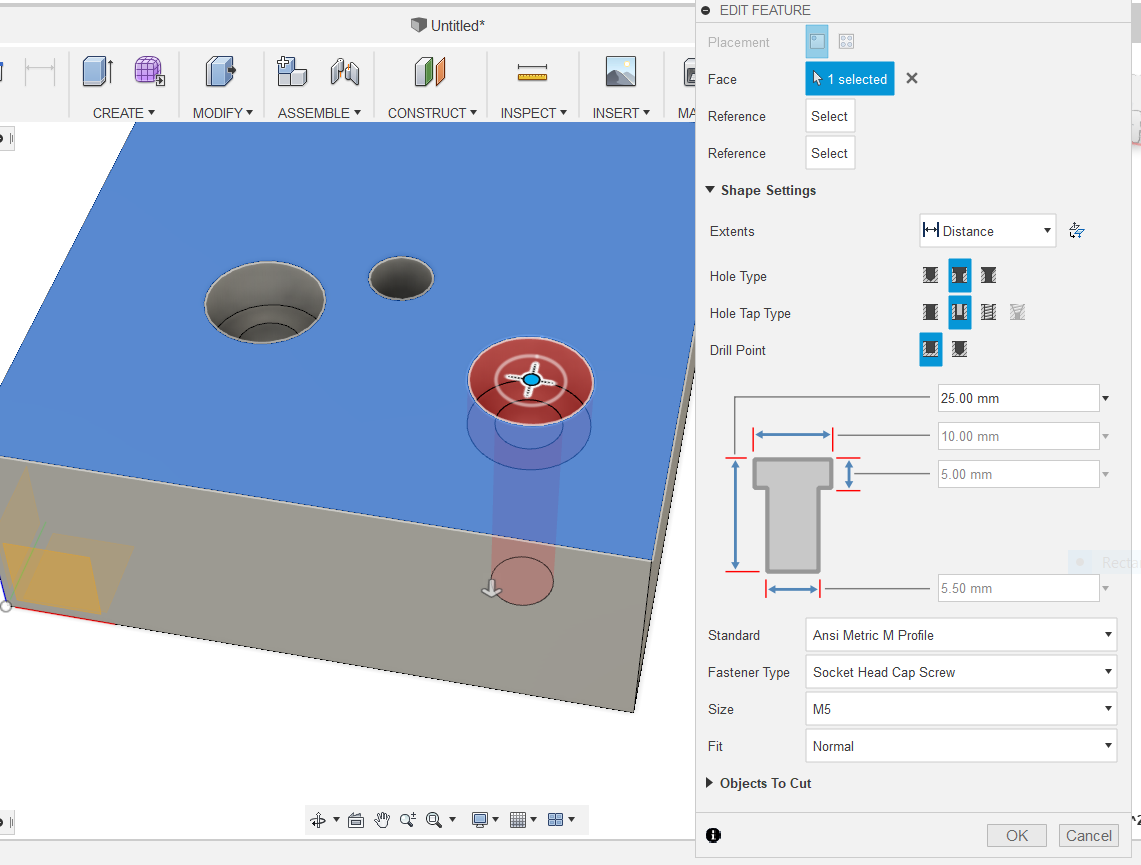Click the 10.00 mm counterbore diameter field
The height and width of the screenshot is (865, 1141).
1018,437
